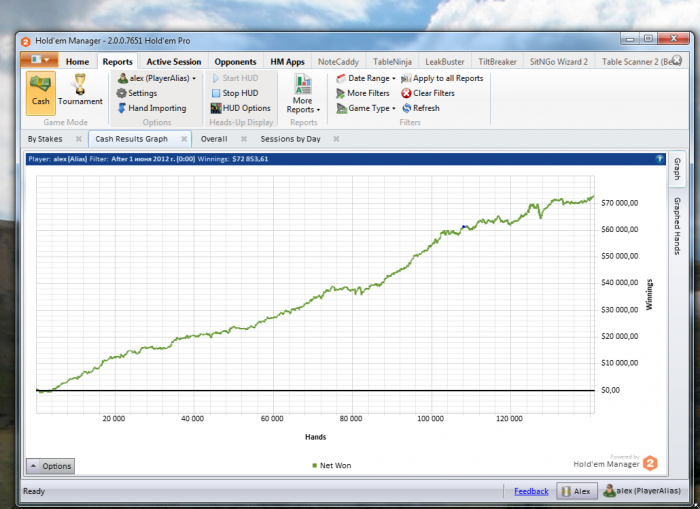Click alex (PlayerAlias) in status bar

coord(642,491)
